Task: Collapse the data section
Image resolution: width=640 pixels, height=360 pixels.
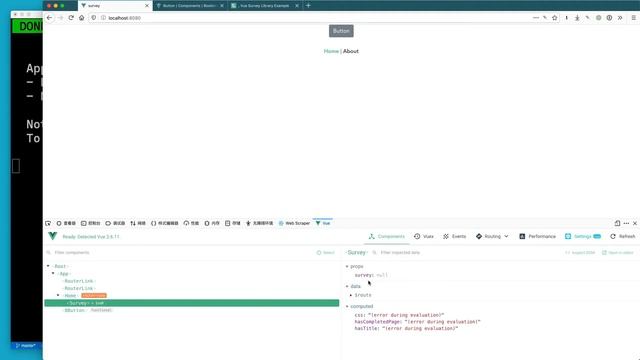Action: pos(347,287)
